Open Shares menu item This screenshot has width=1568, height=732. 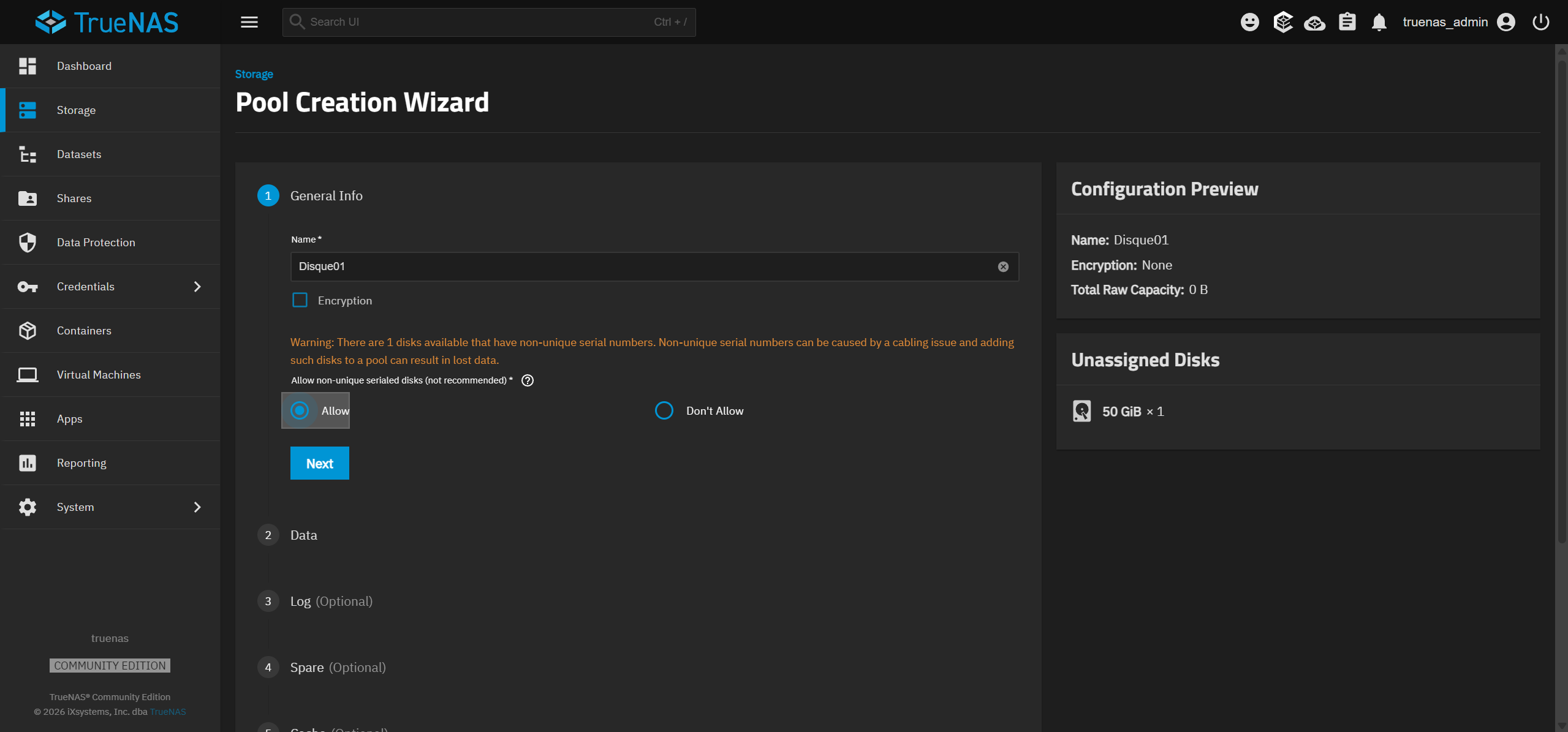112,198
